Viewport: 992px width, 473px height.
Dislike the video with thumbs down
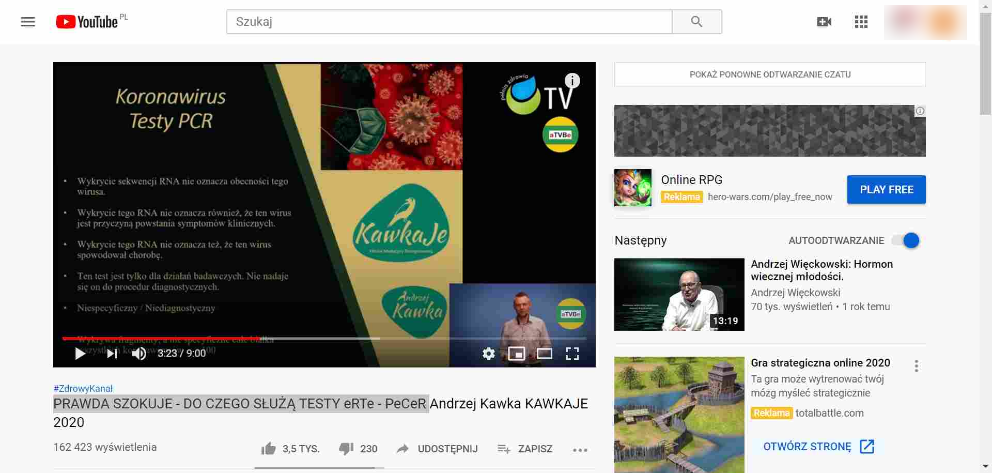pos(346,449)
